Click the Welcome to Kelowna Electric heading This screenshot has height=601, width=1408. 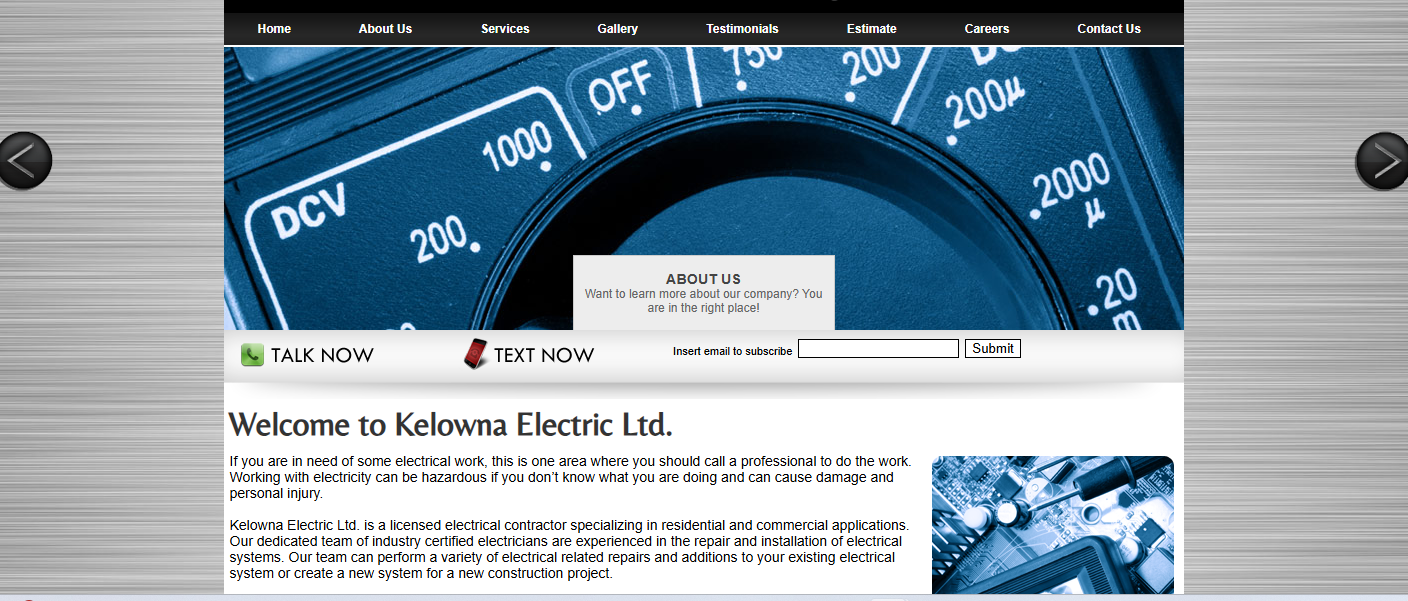pyautogui.click(x=450, y=425)
